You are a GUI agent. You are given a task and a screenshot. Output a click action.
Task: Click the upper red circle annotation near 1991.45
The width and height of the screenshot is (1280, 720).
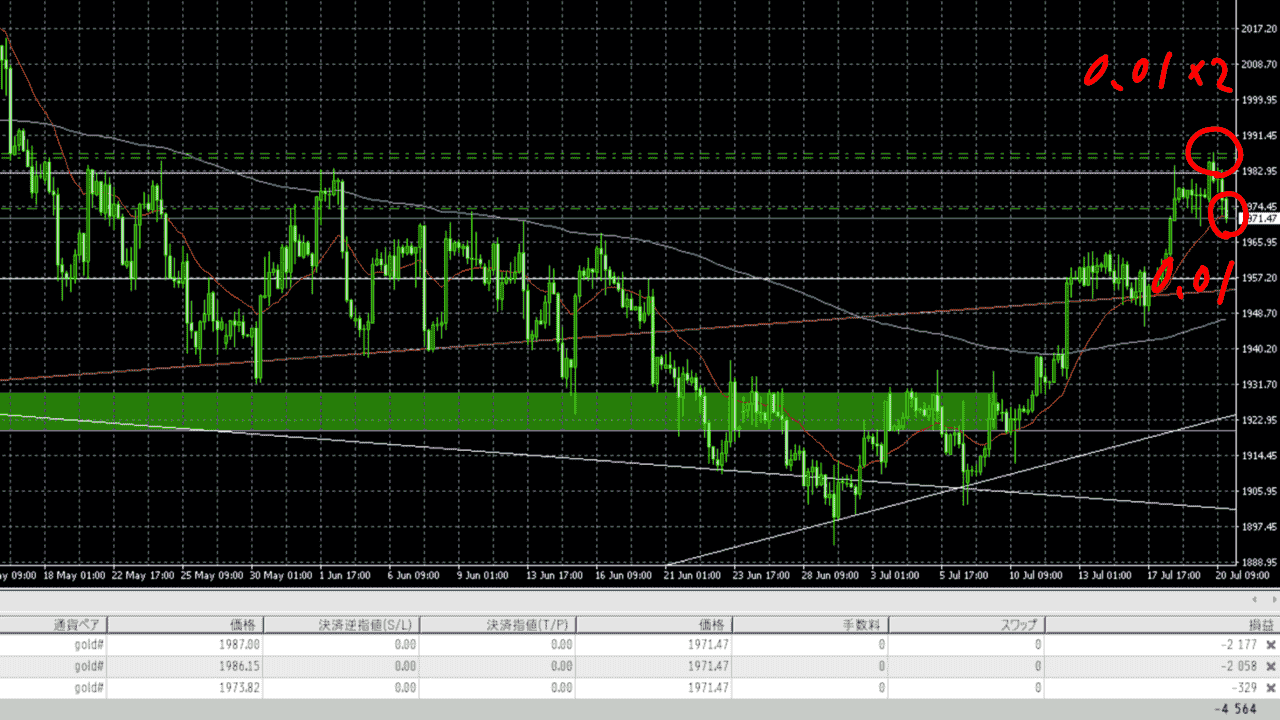pyautogui.click(x=1214, y=152)
